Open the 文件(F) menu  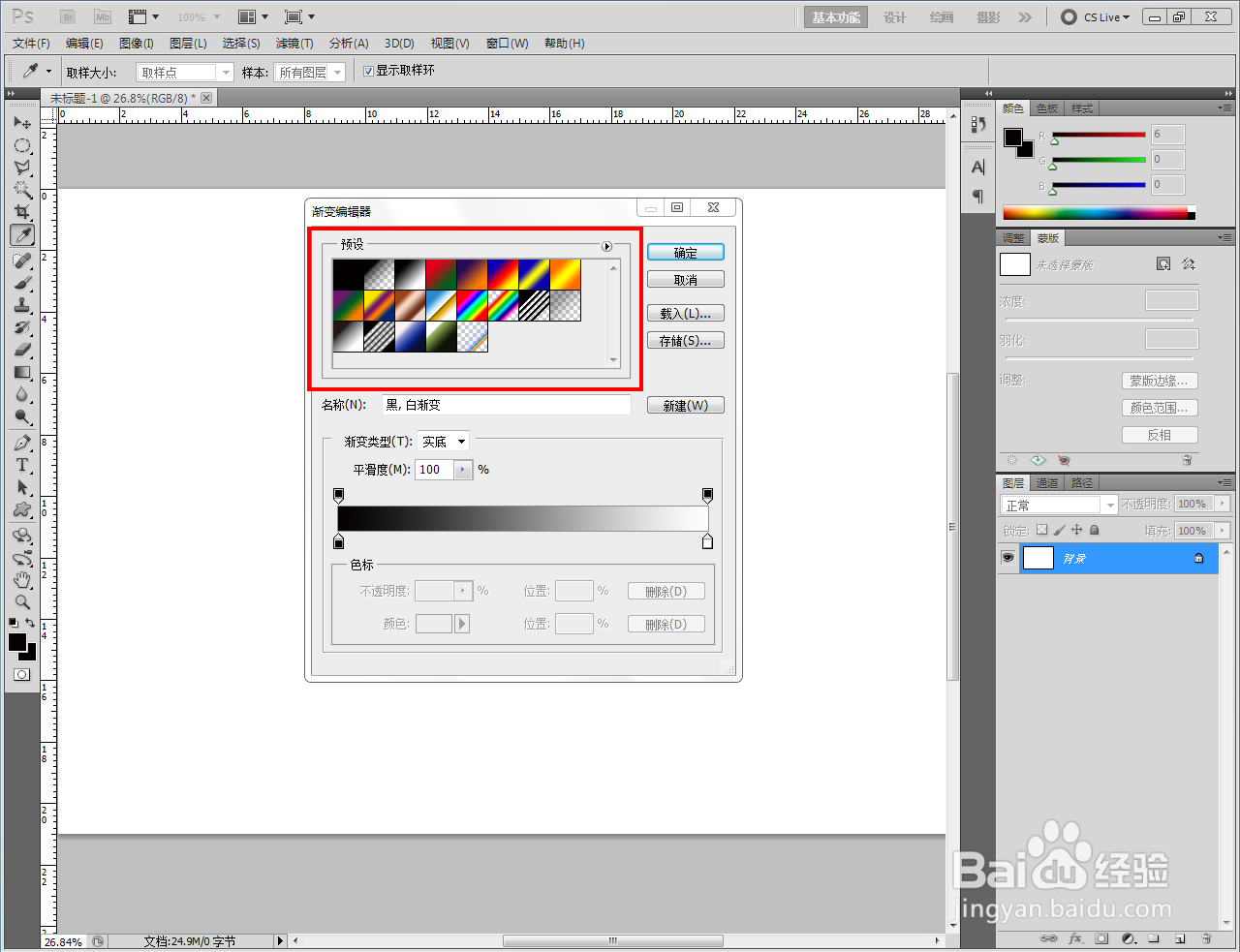[31, 44]
